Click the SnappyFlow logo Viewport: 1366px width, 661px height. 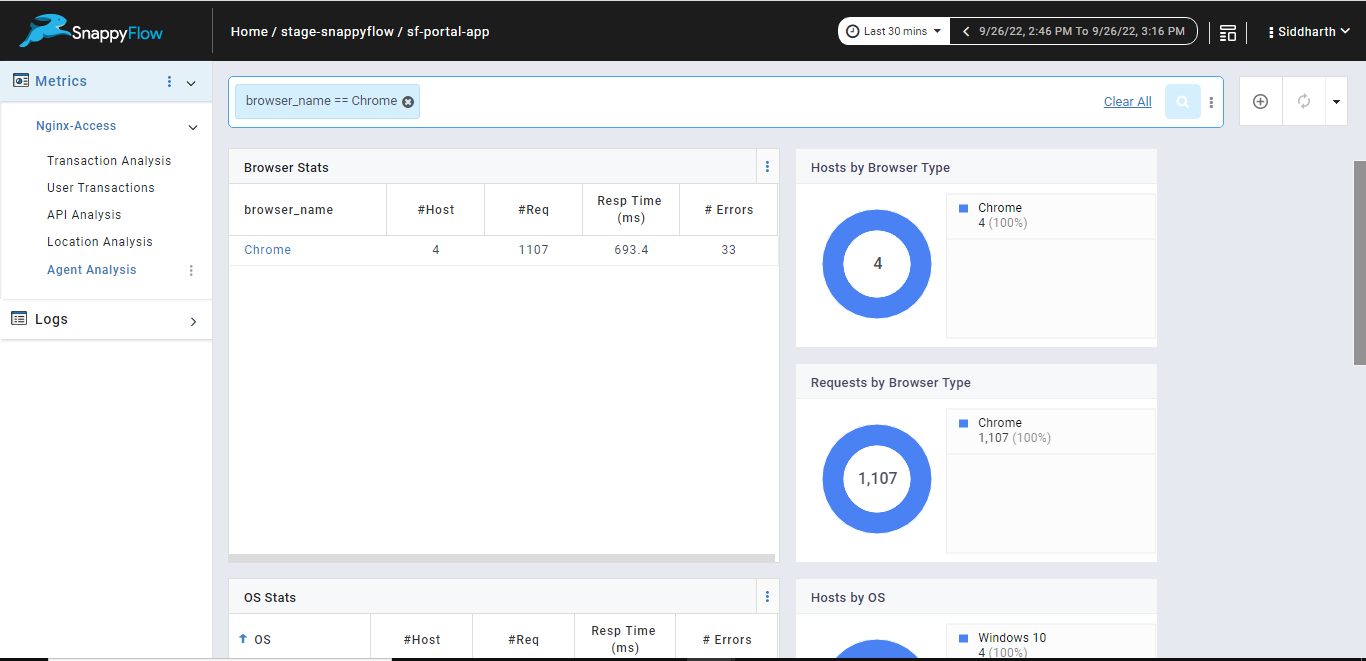(88, 31)
